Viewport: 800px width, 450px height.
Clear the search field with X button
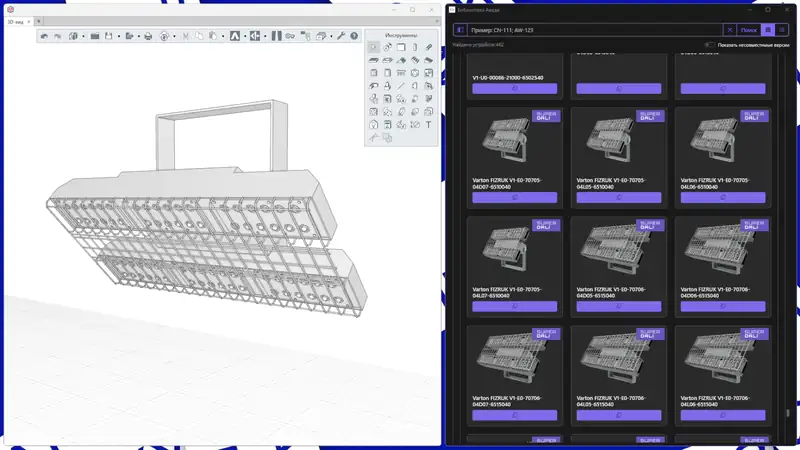(x=730, y=30)
